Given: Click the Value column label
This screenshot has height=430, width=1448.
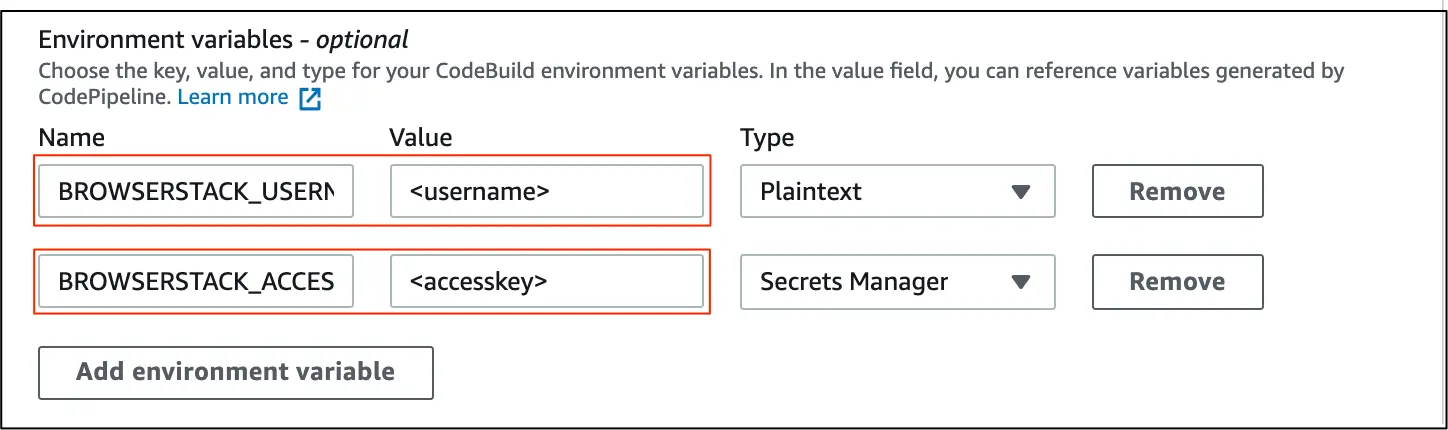Looking at the screenshot, I should [421, 138].
